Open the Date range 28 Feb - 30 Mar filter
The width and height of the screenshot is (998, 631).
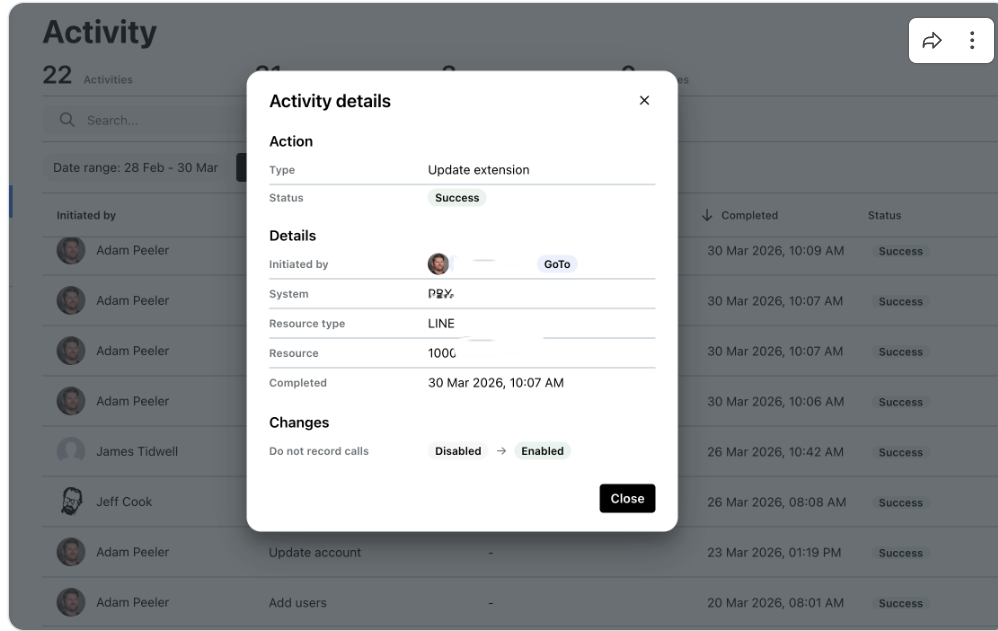(135, 167)
